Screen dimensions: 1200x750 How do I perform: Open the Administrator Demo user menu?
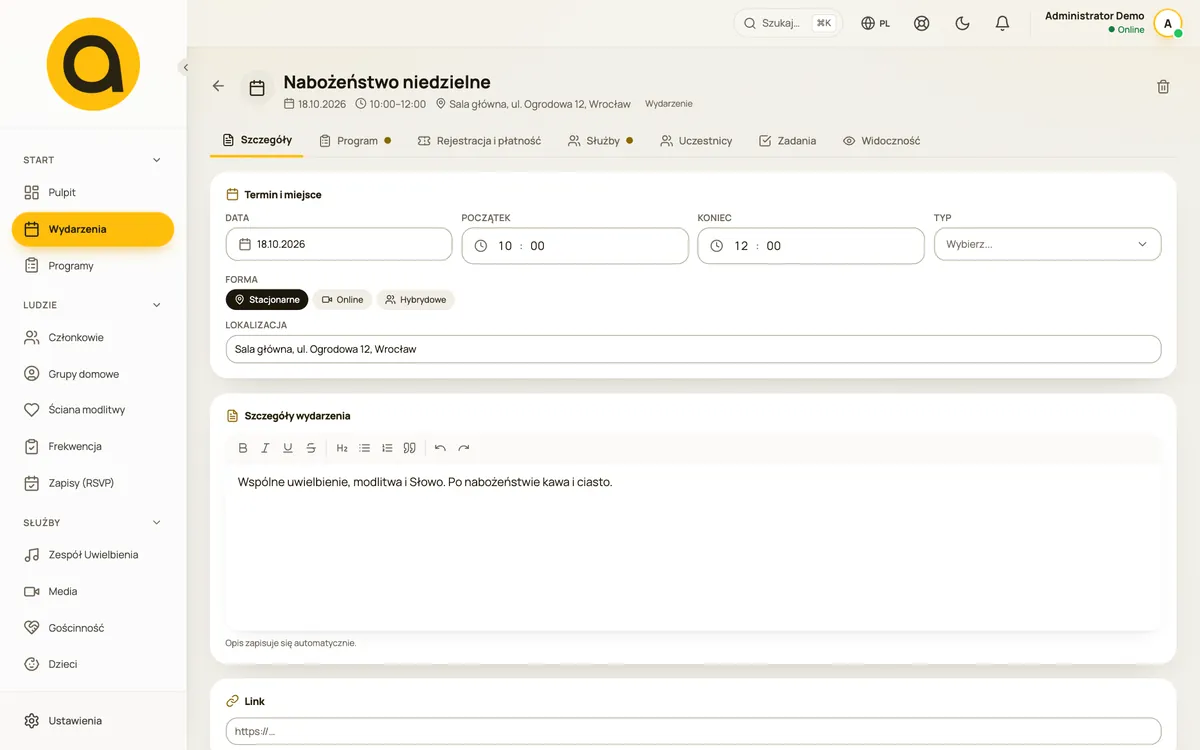pyautogui.click(x=1114, y=23)
